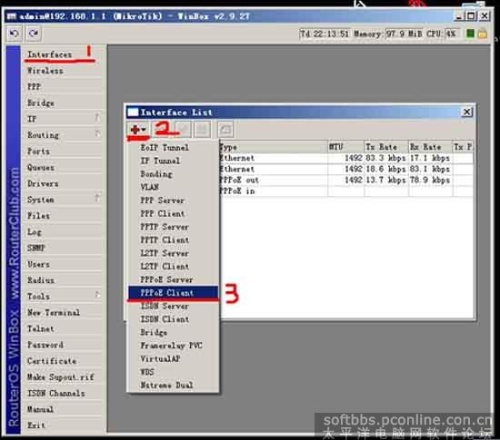Viewport: 500px width, 440px height.
Task: Click the Tx Rate column header
Action: [387, 147]
